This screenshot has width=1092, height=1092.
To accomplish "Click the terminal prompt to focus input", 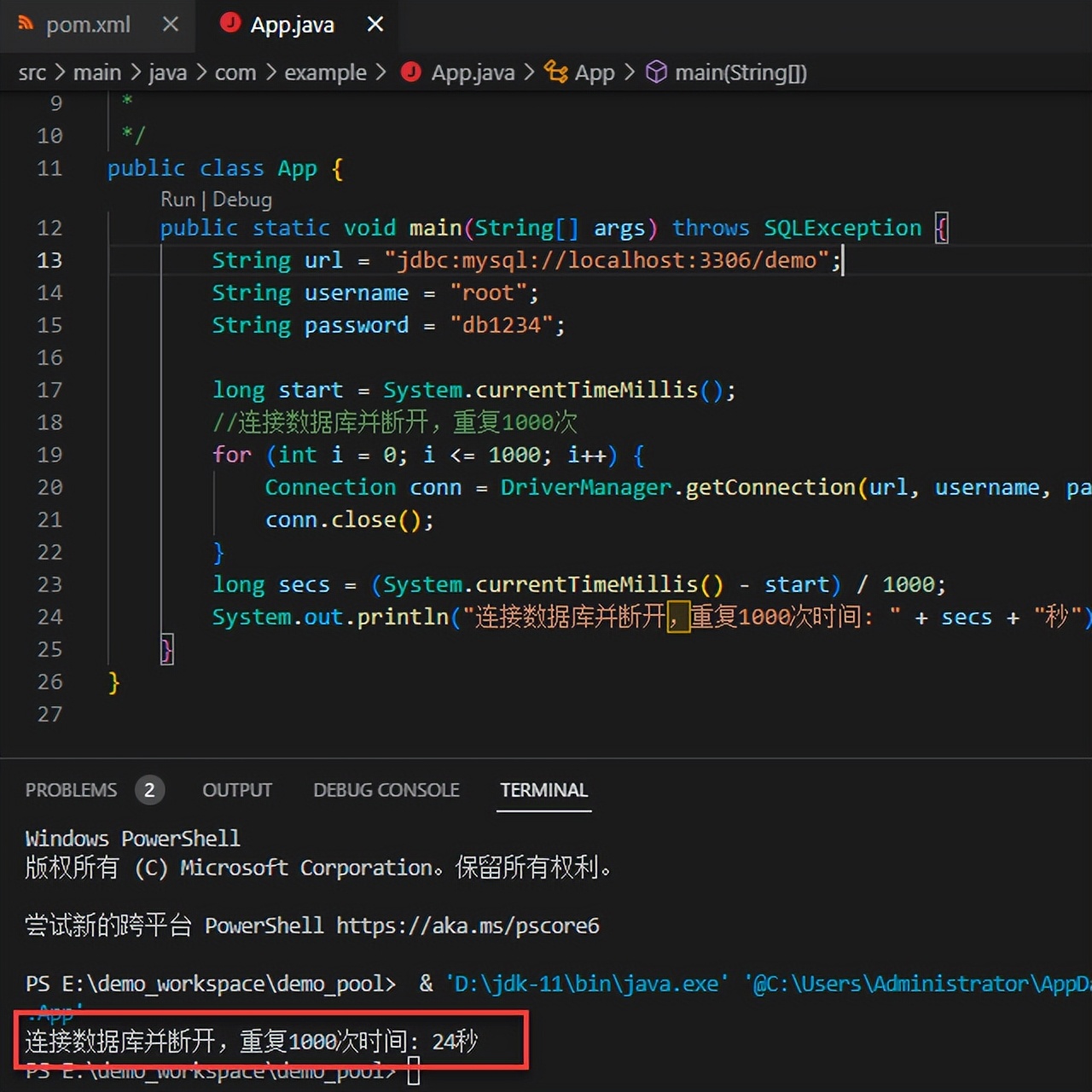I will click(x=415, y=1072).
